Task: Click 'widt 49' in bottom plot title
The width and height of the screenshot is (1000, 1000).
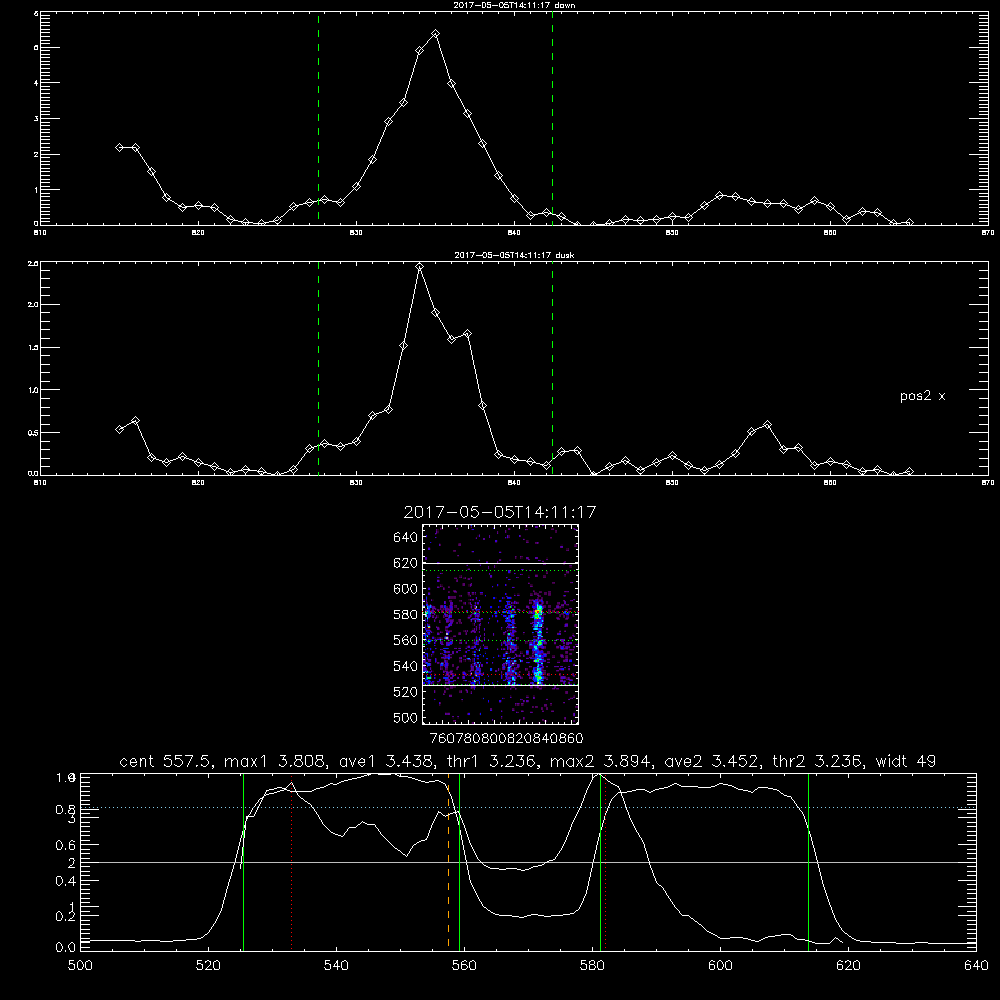Action: click(906, 761)
